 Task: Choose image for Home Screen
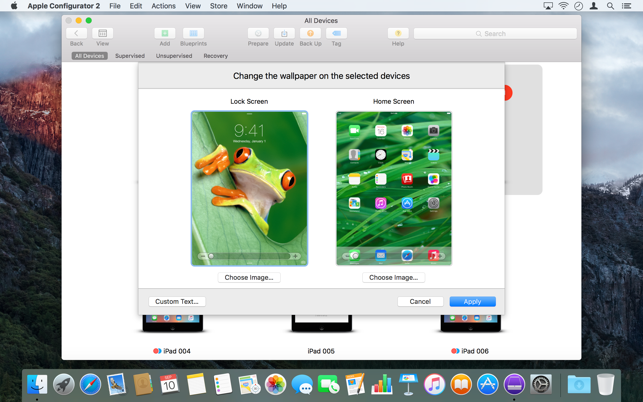pyautogui.click(x=393, y=277)
